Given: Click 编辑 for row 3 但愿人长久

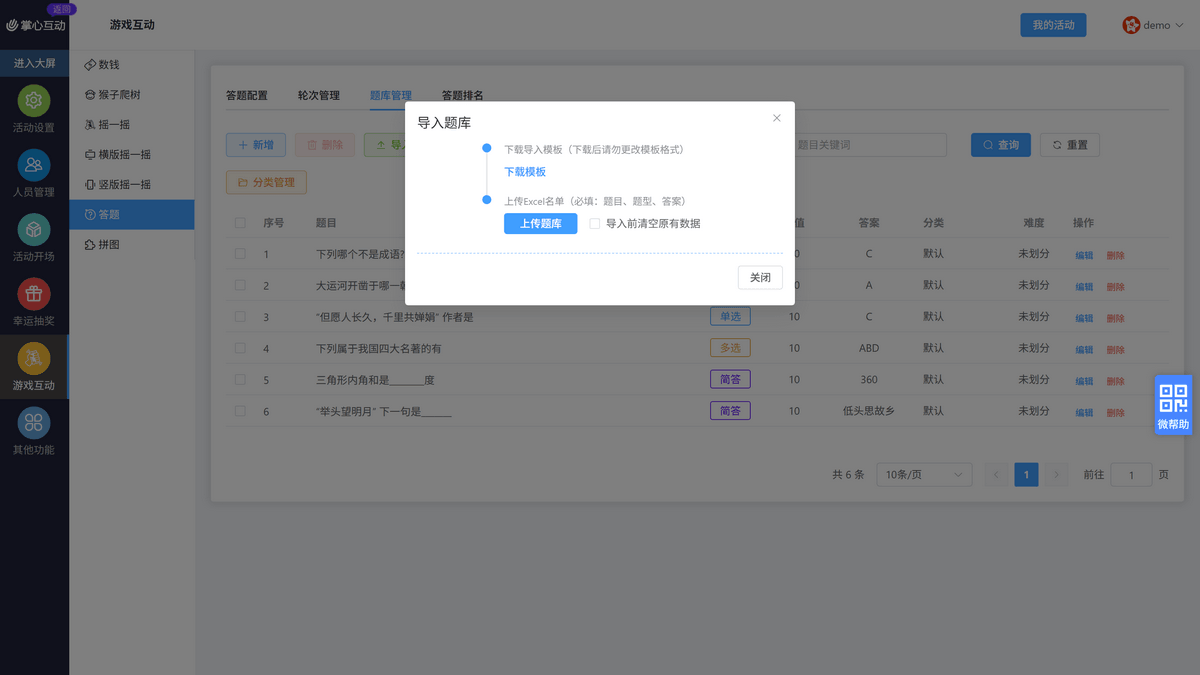Looking at the screenshot, I should pyautogui.click(x=1084, y=318).
